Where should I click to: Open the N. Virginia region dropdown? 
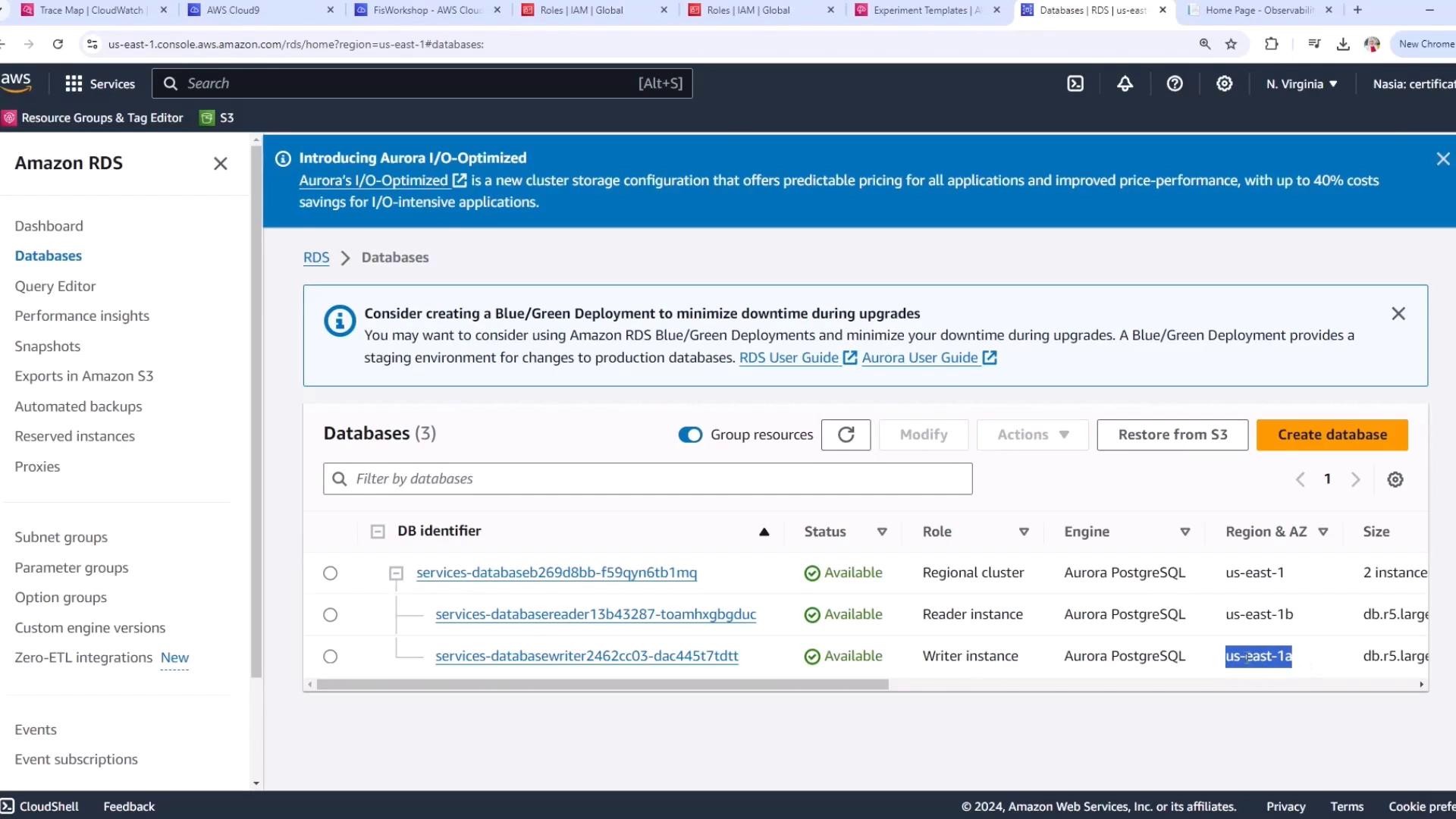[x=1301, y=84]
